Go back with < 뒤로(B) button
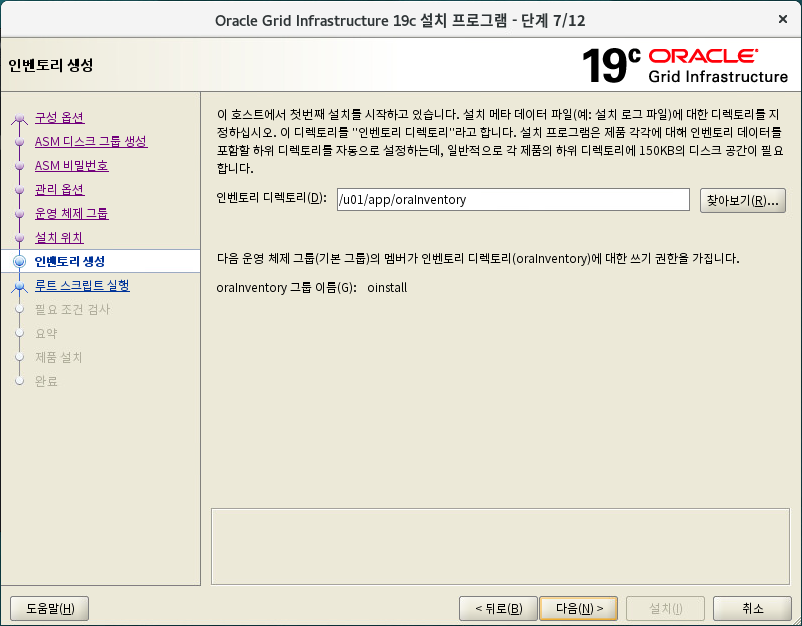 coord(498,609)
